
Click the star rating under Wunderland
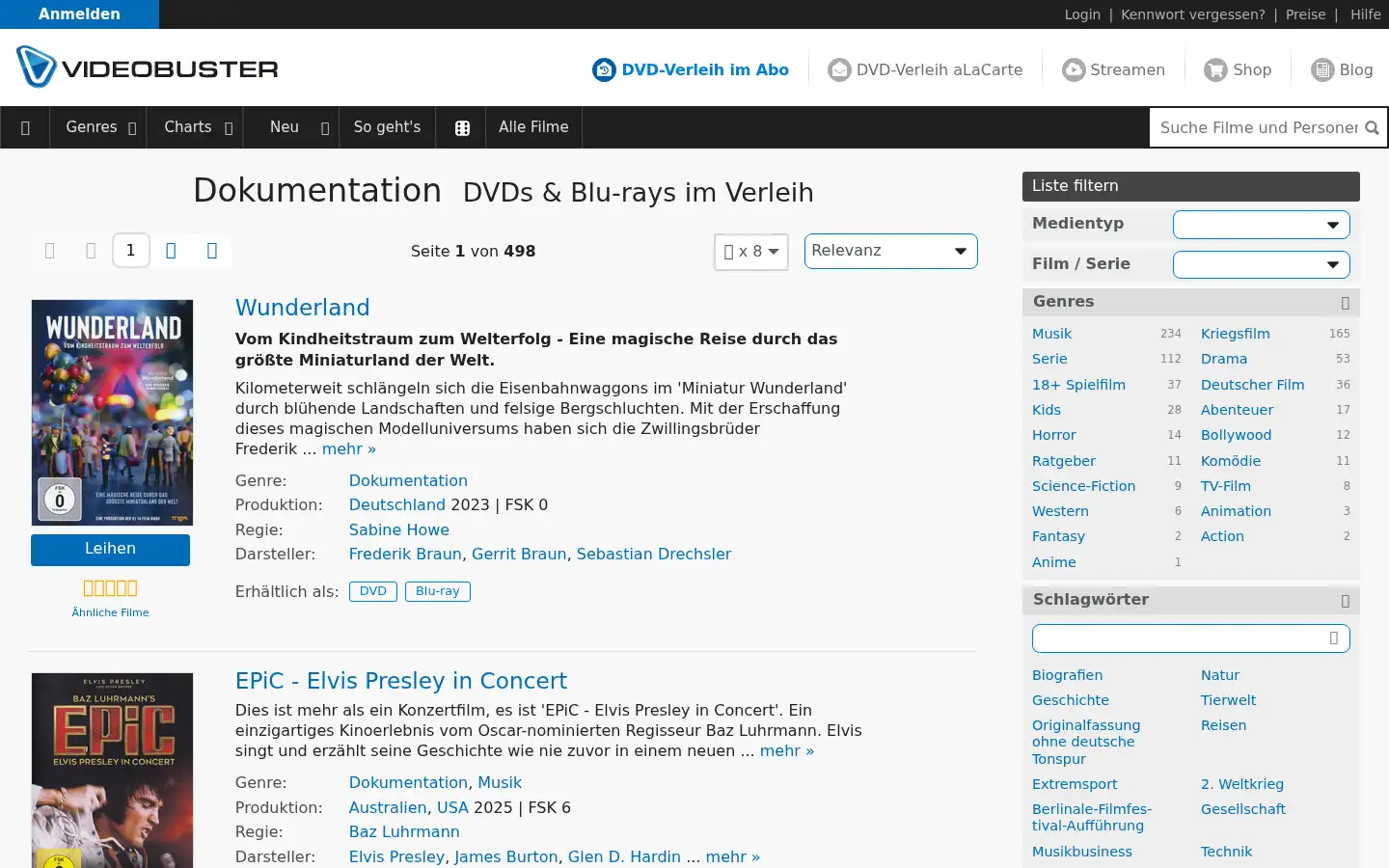click(110, 588)
